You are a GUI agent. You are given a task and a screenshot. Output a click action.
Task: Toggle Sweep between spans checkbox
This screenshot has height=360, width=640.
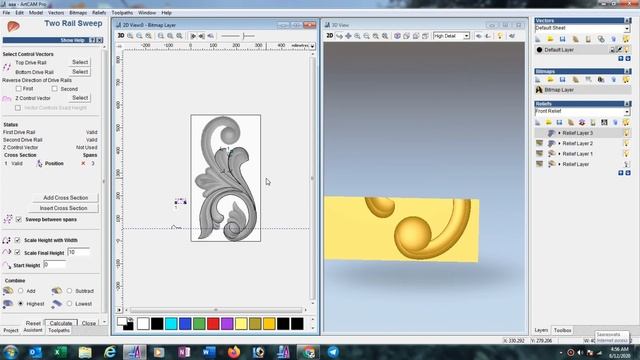click(x=19, y=220)
